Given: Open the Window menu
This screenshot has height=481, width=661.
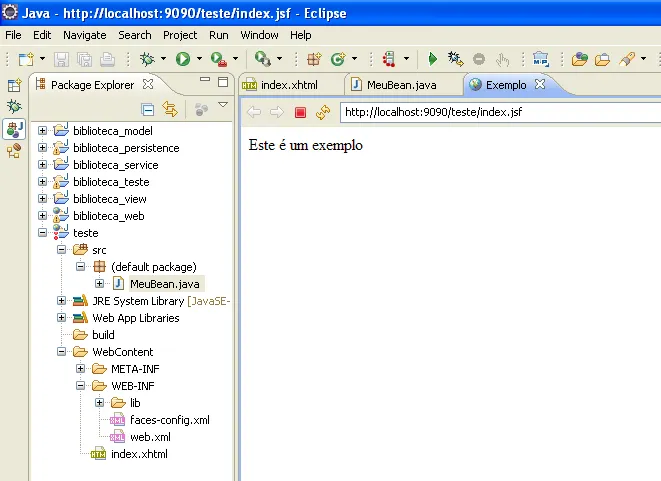Looking at the screenshot, I should 259,35.
